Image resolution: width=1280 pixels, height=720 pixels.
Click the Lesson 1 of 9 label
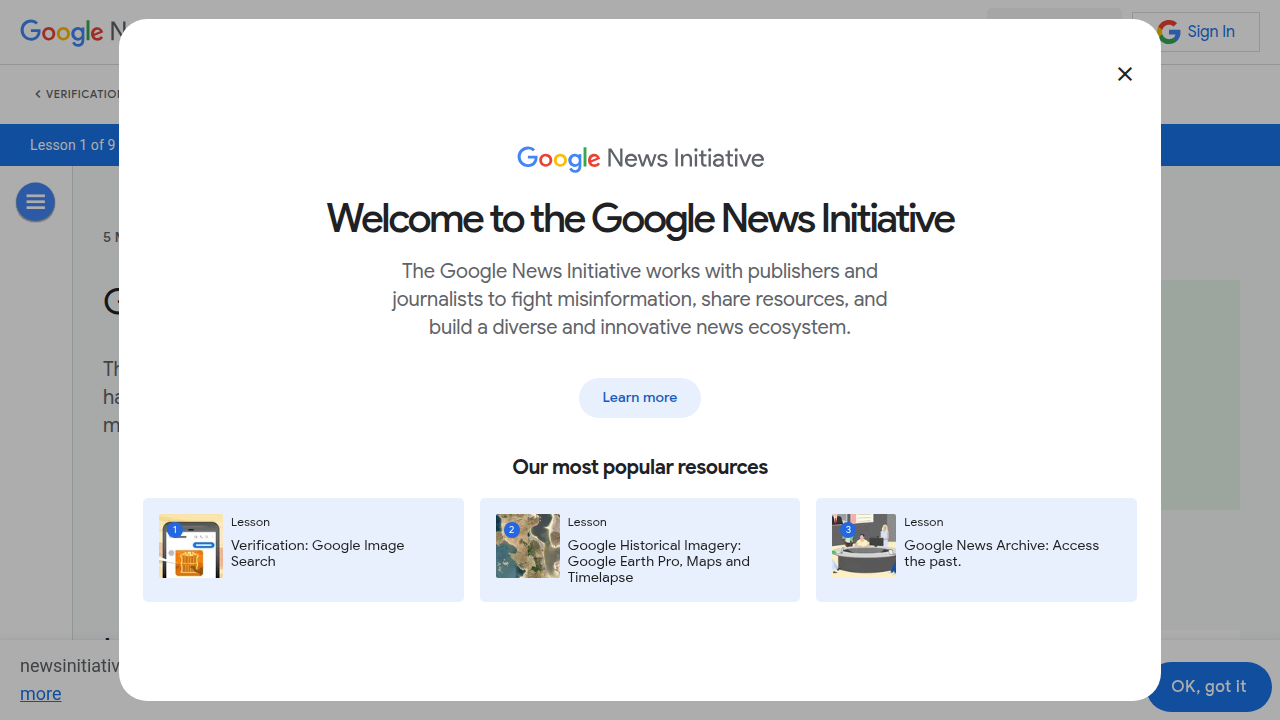[73, 145]
